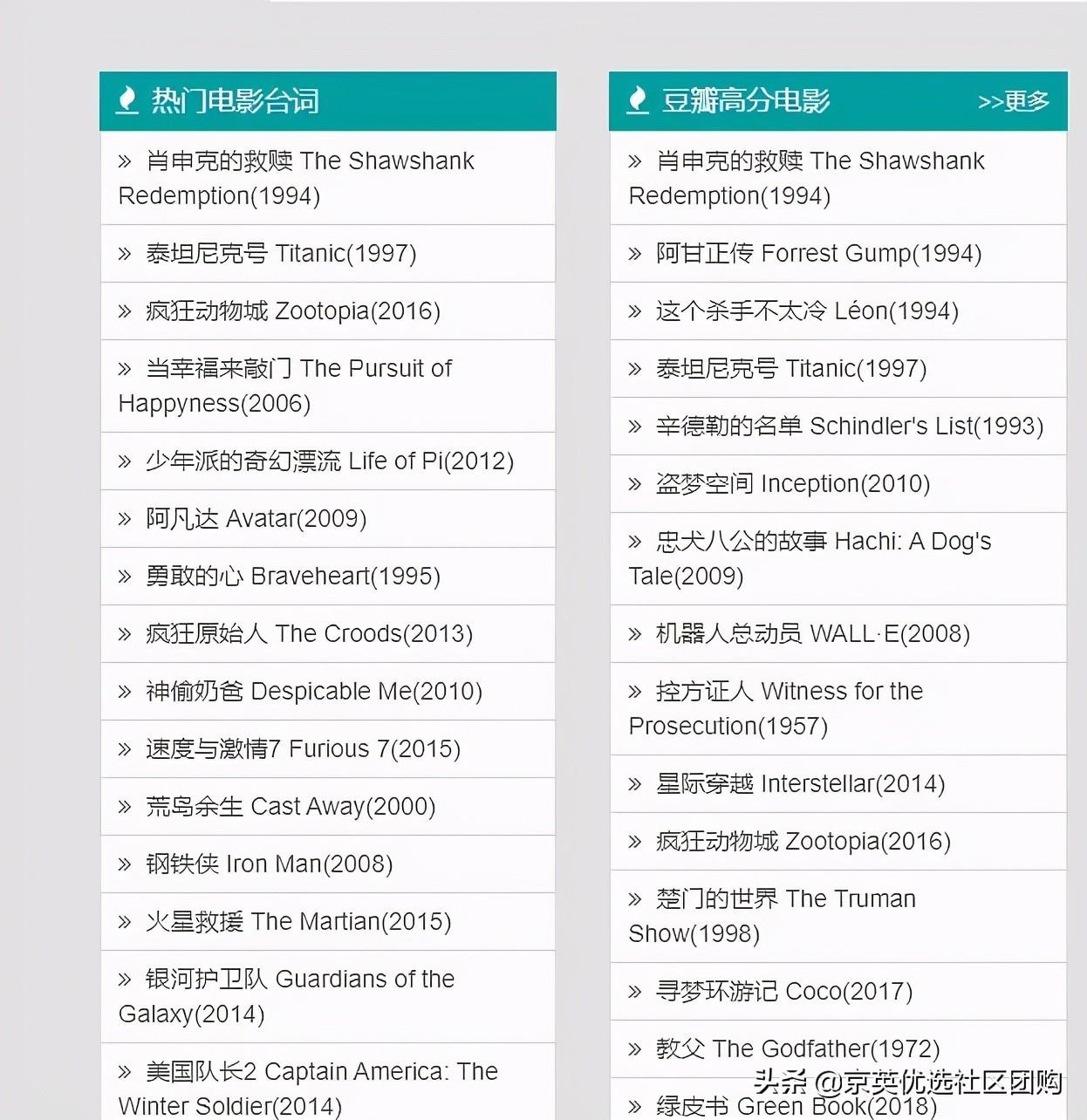Click the 热门电影台词 section title
This screenshot has height=1120, width=1087.
coord(236,101)
